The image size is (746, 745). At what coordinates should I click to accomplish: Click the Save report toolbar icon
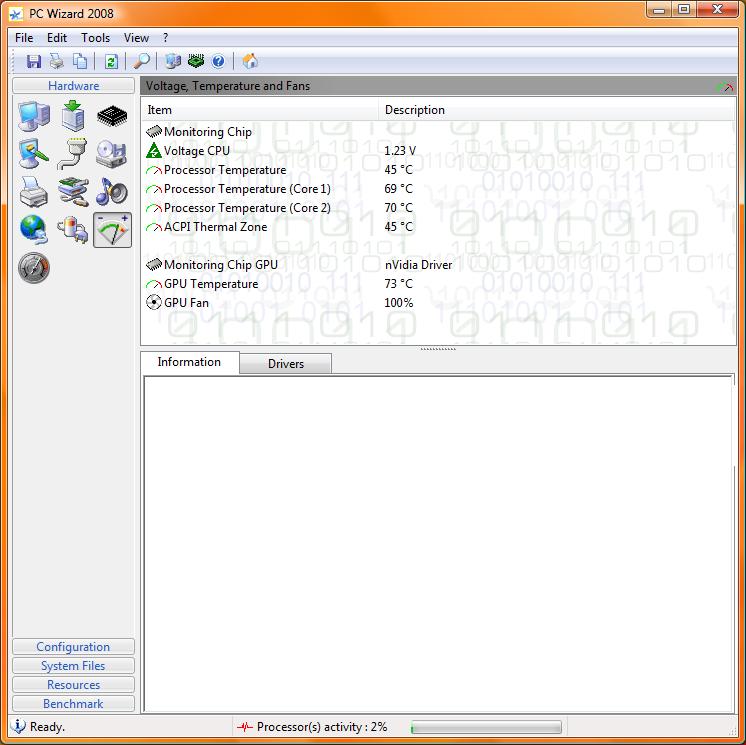(33, 61)
